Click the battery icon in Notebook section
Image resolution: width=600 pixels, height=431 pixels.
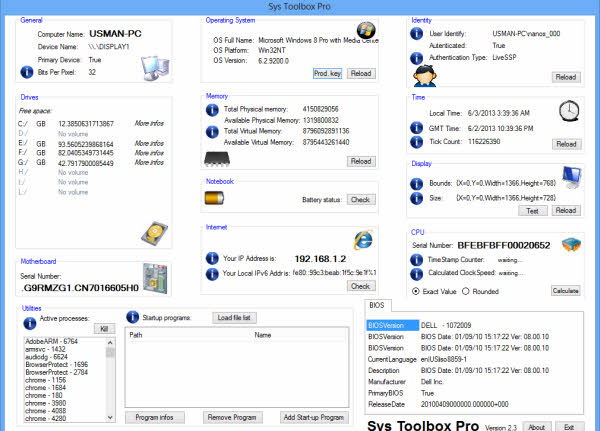point(214,198)
